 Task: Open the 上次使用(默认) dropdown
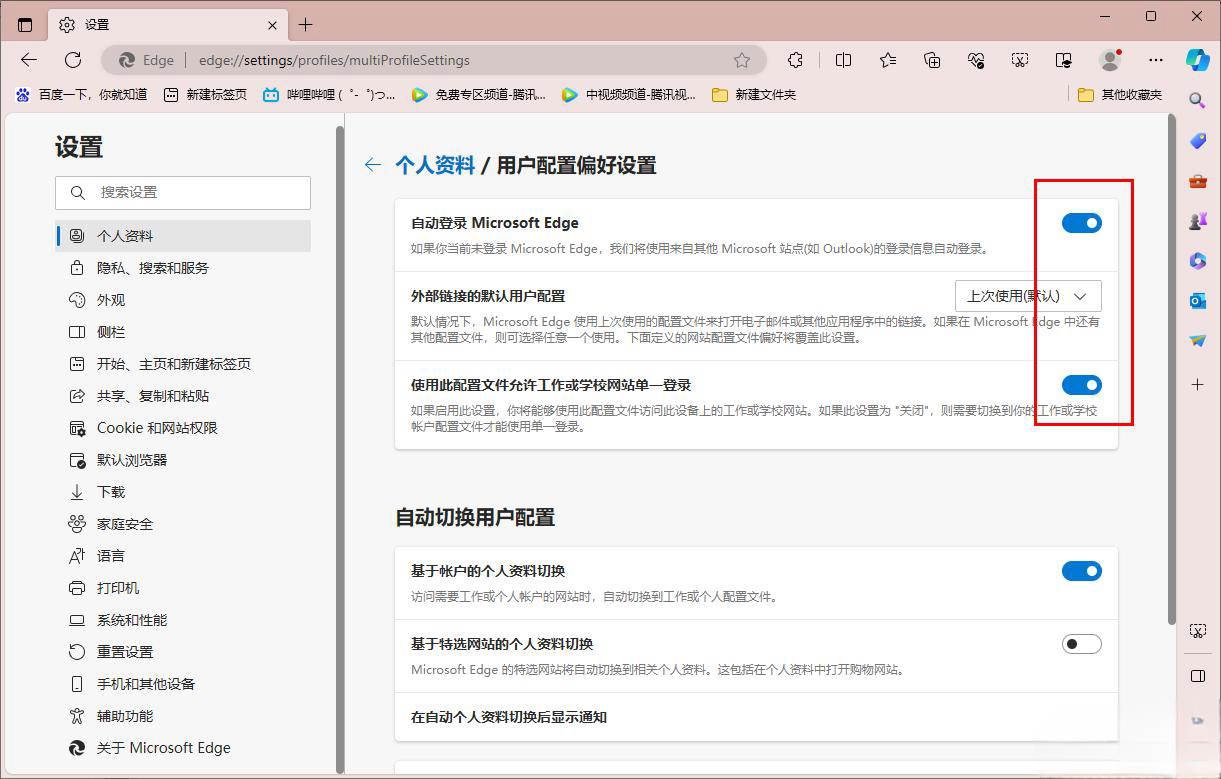point(1028,296)
